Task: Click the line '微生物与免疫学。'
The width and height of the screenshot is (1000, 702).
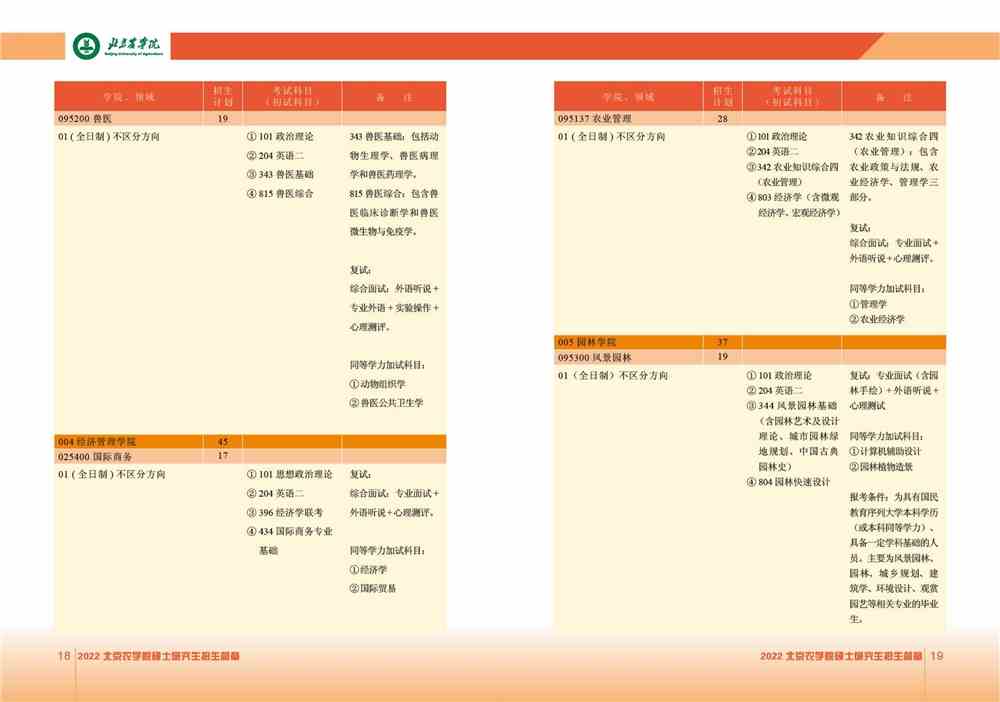Action: click(x=383, y=232)
